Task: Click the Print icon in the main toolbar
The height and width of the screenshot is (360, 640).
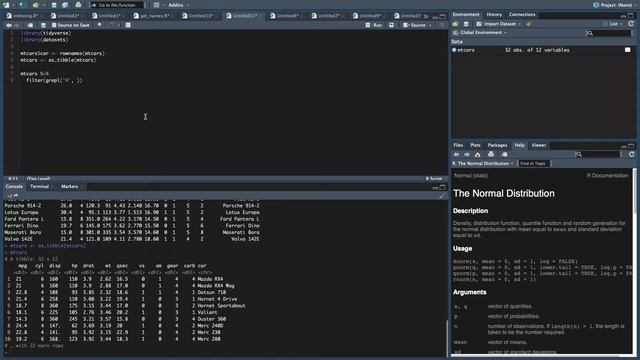Action: click(78, 5)
